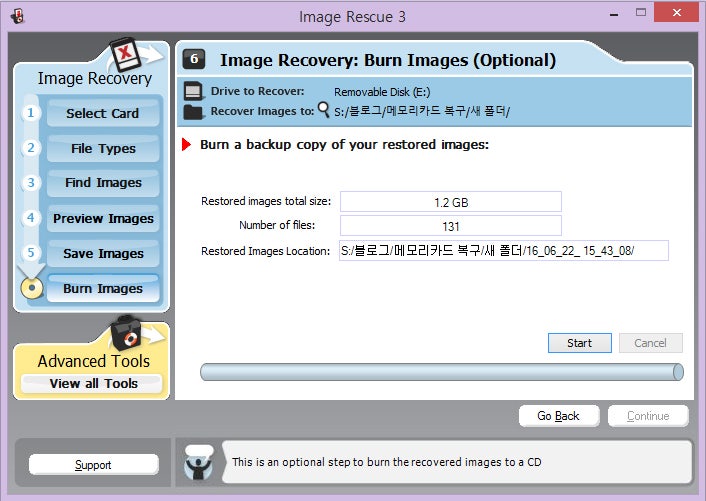Image resolution: width=706 pixels, height=501 pixels.
Task: Switch to Save Images step
Action: [x=103, y=253]
